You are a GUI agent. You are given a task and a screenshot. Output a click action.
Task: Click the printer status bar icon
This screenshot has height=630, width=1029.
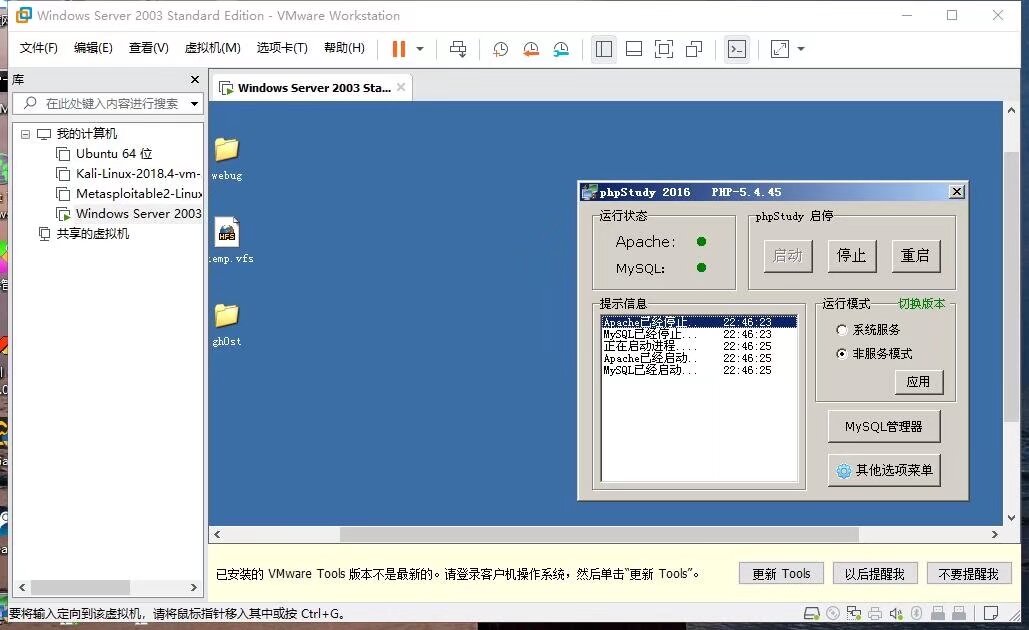875,614
